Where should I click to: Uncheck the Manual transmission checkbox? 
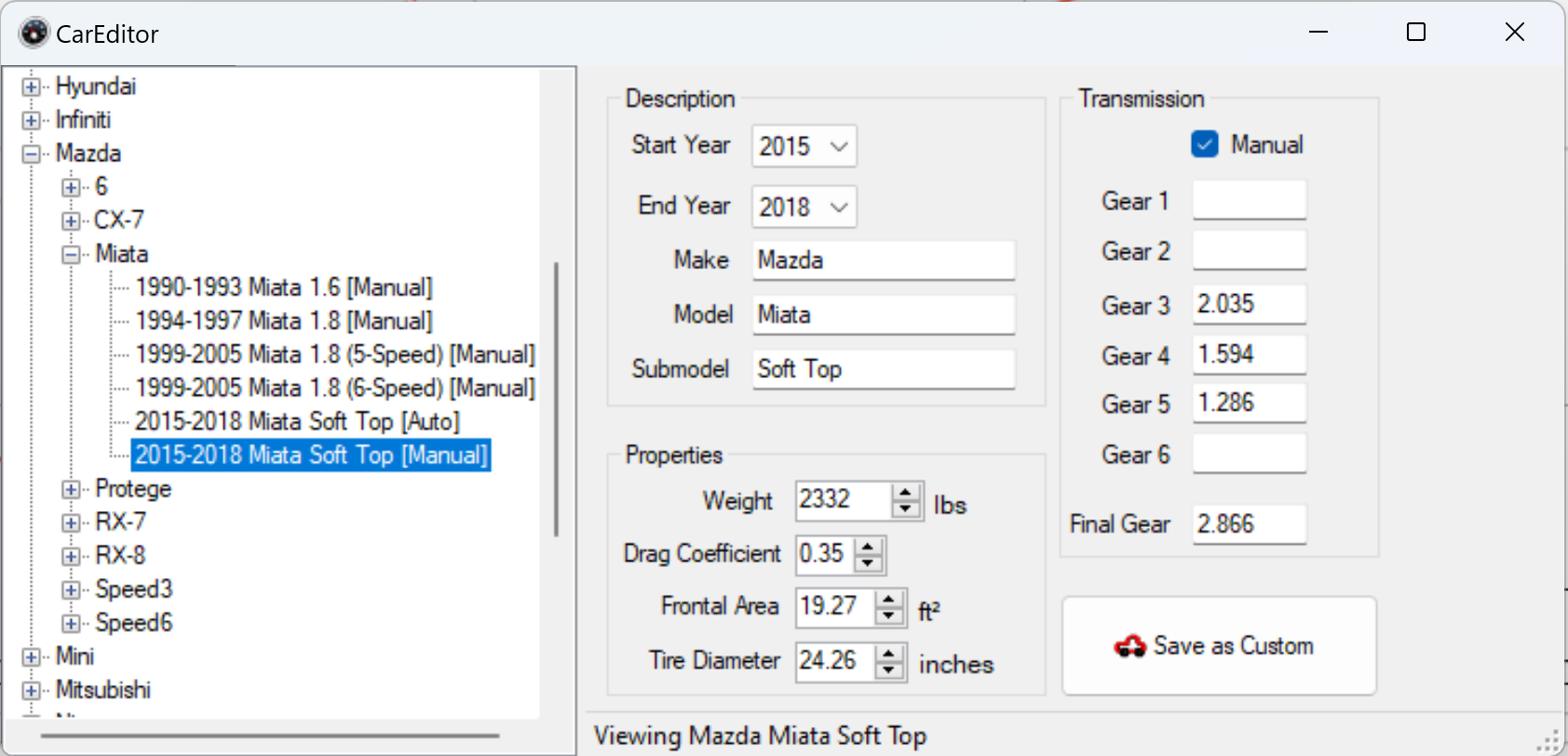(x=1205, y=144)
